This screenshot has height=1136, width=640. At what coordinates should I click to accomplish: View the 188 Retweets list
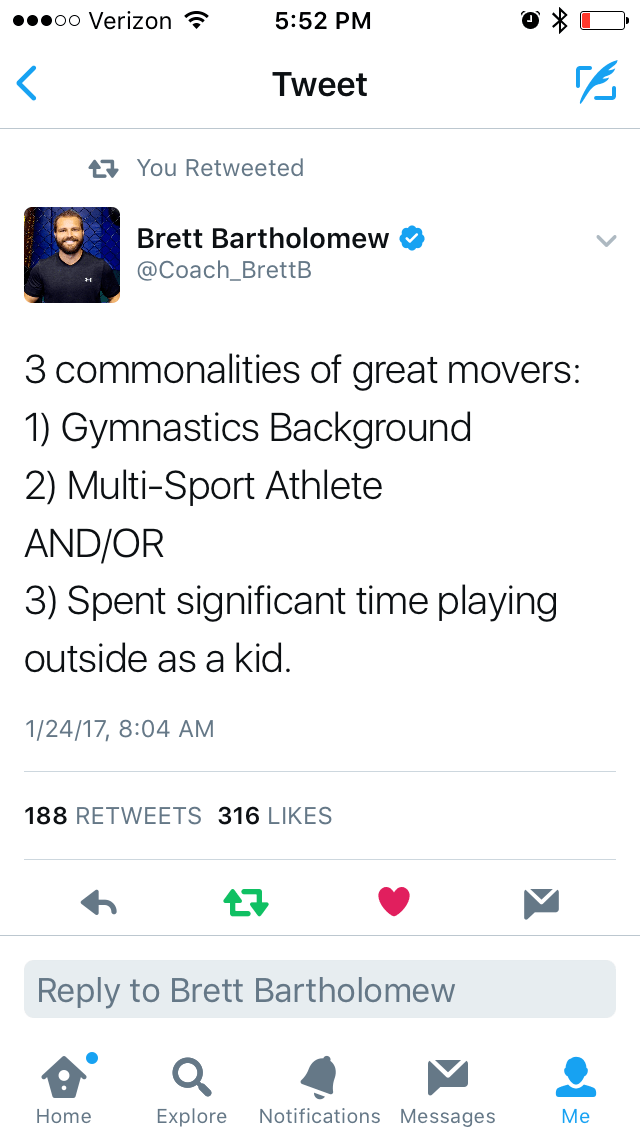click(113, 816)
